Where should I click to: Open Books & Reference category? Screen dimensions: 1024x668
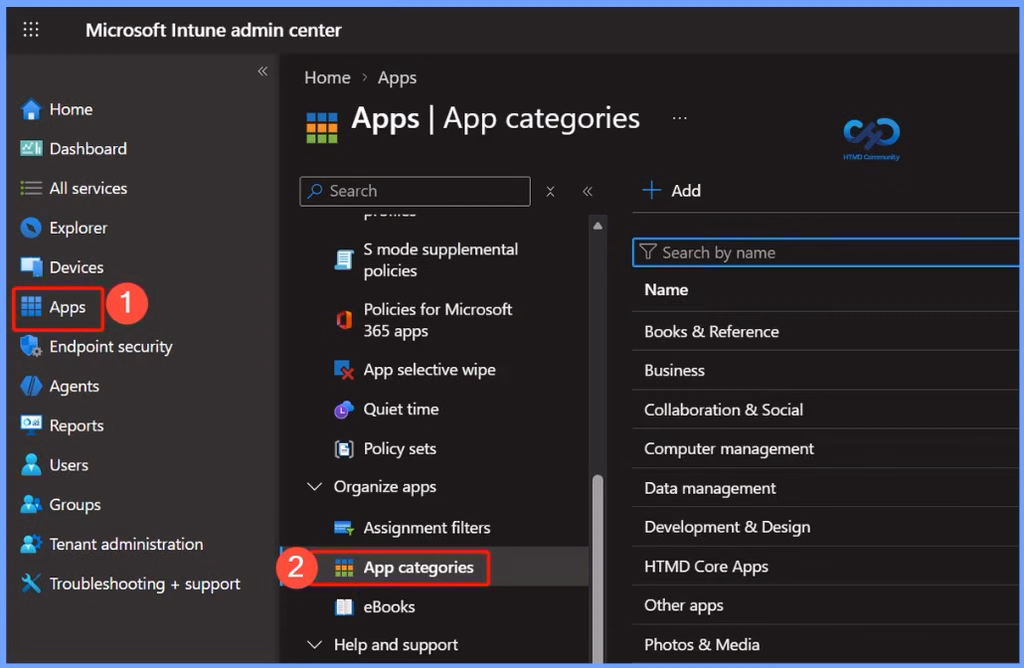tap(825, 331)
